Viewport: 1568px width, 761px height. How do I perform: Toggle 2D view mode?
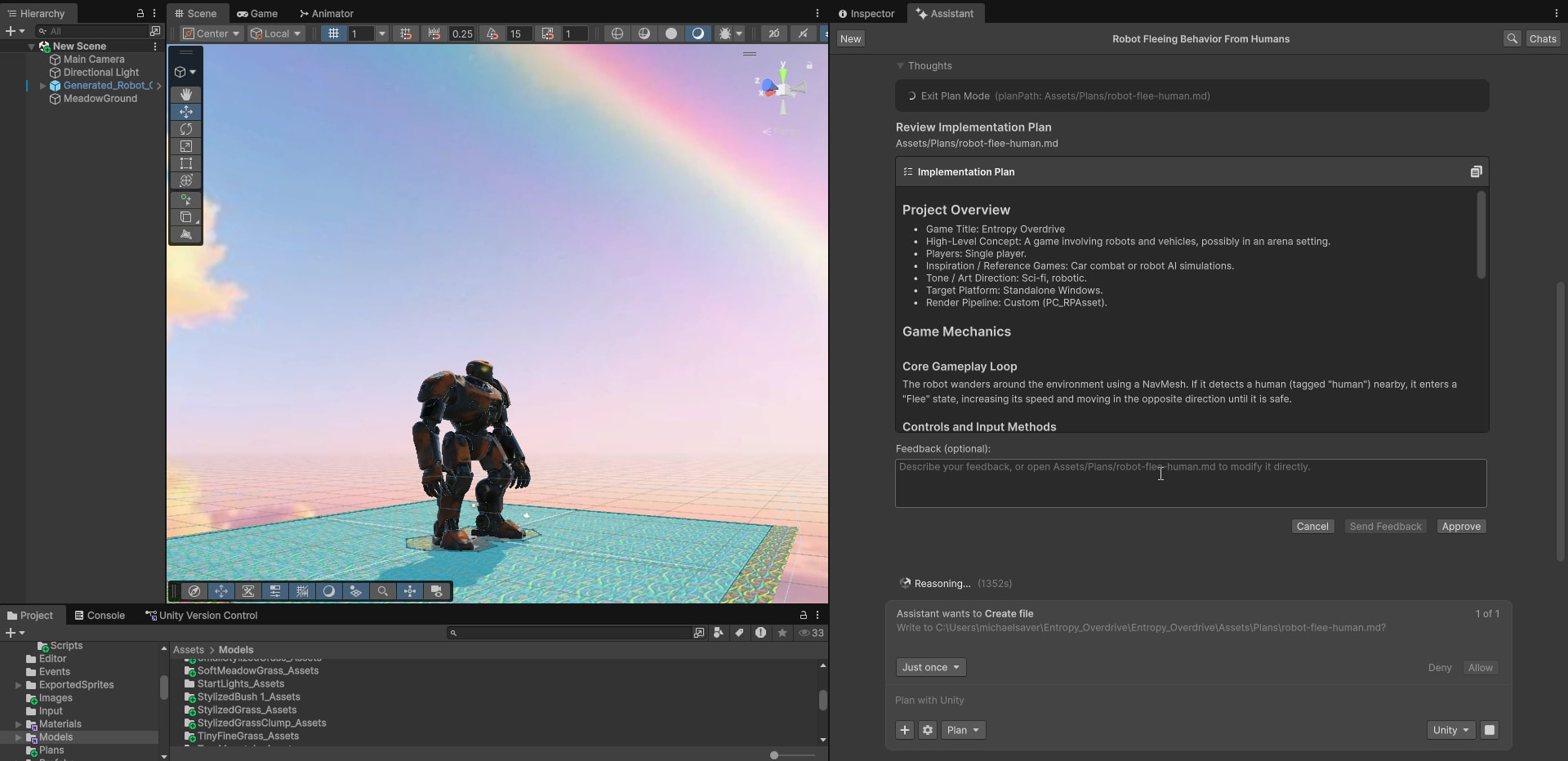coord(774,33)
